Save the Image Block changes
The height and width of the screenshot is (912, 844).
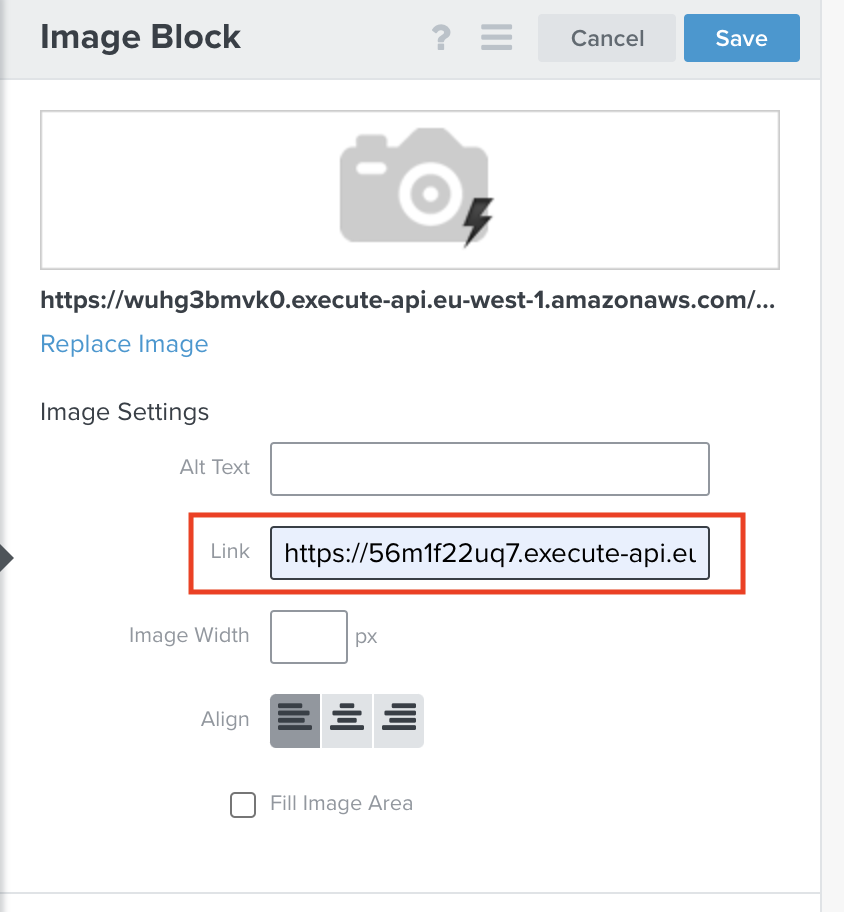[x=741, y=39]
